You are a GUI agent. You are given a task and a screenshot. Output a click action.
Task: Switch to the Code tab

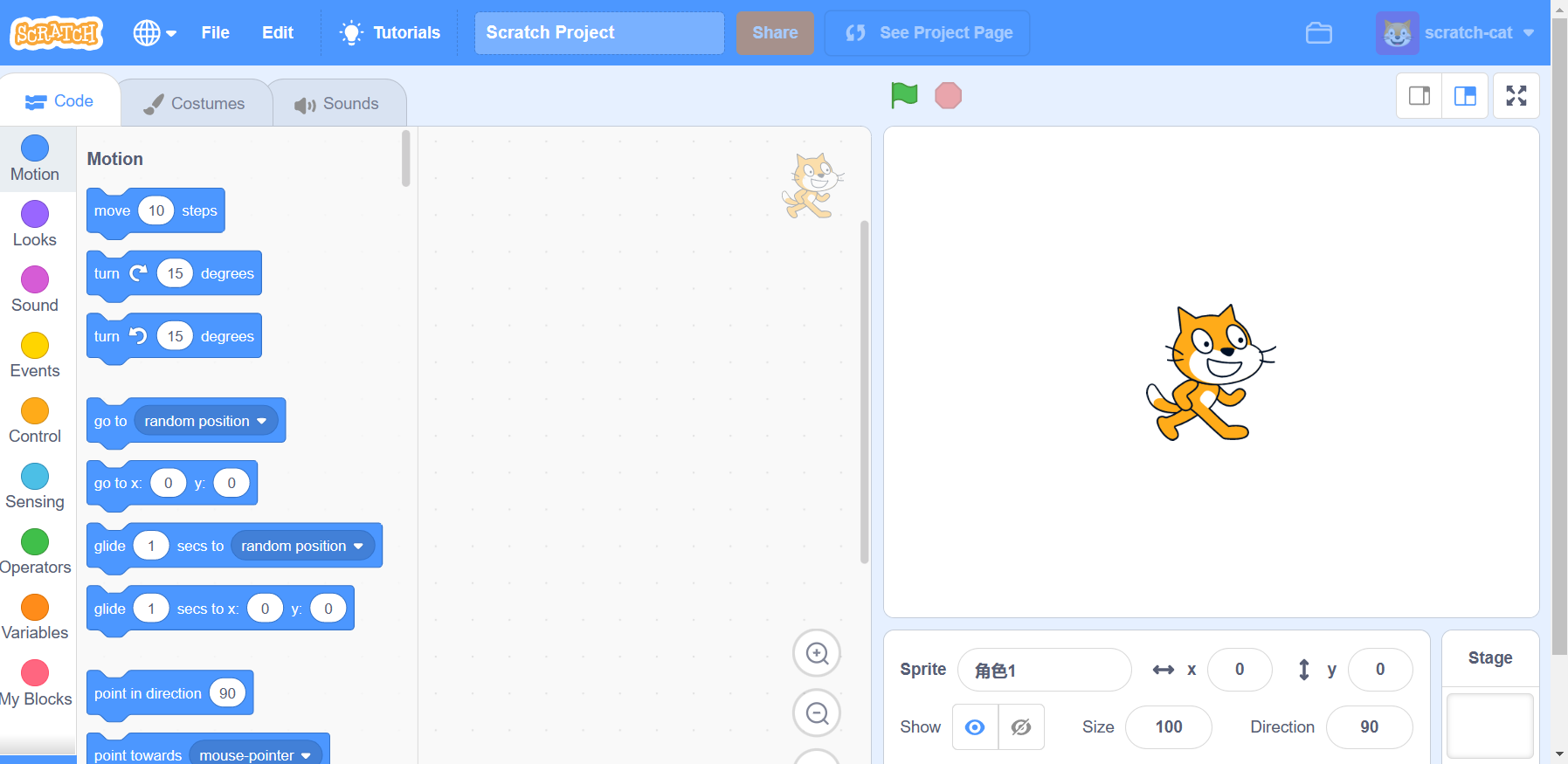click(59, 101)
